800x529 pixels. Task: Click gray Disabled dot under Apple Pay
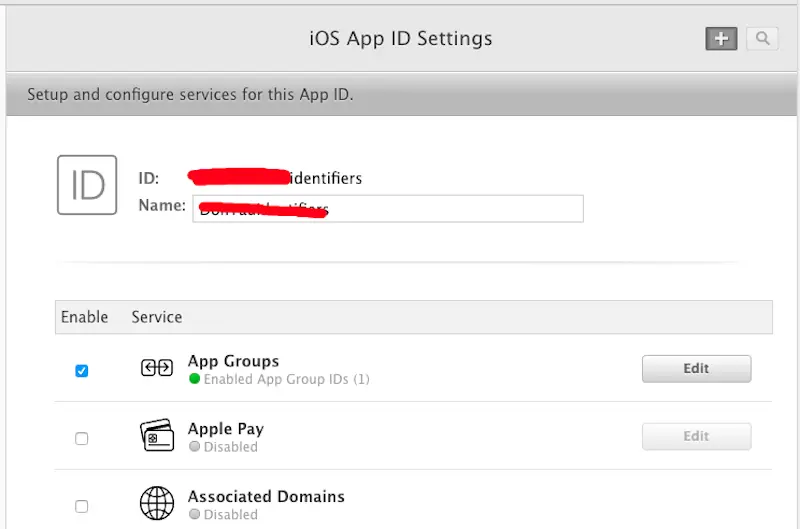(195, 447)
